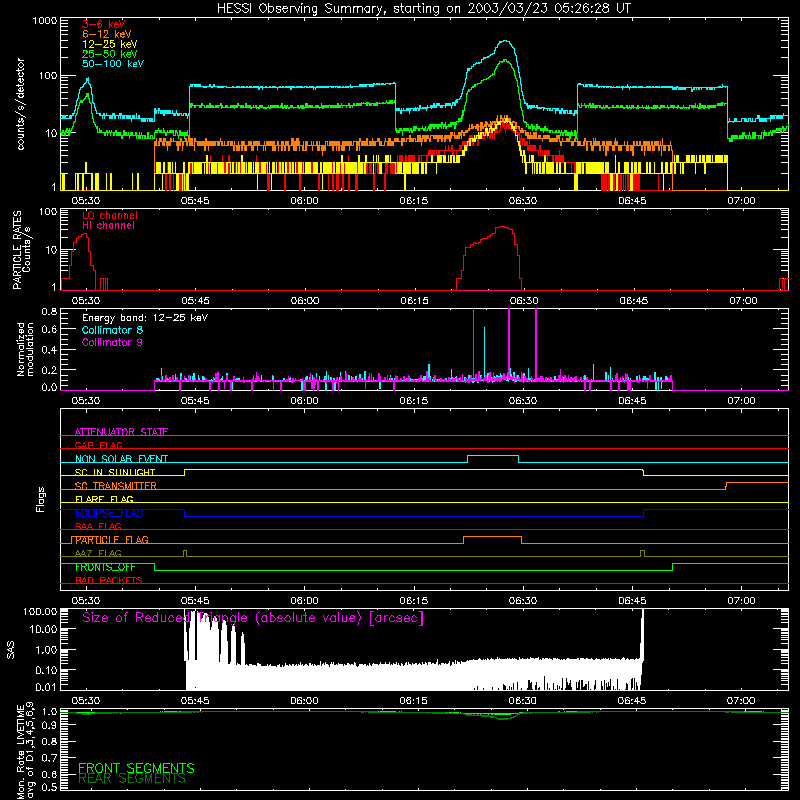Click the 0.8 tick on modulation axis
Screen dimensions: 800x800
coord(49,311)
